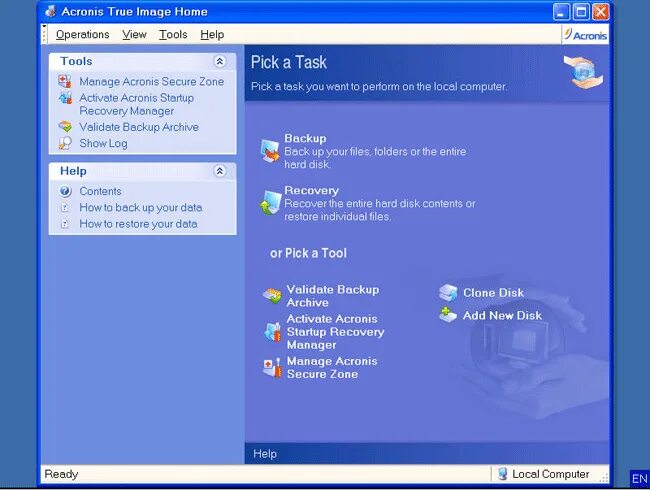Open the Contents help link
This screenshot has height=490, width=650.
(100, 191)
